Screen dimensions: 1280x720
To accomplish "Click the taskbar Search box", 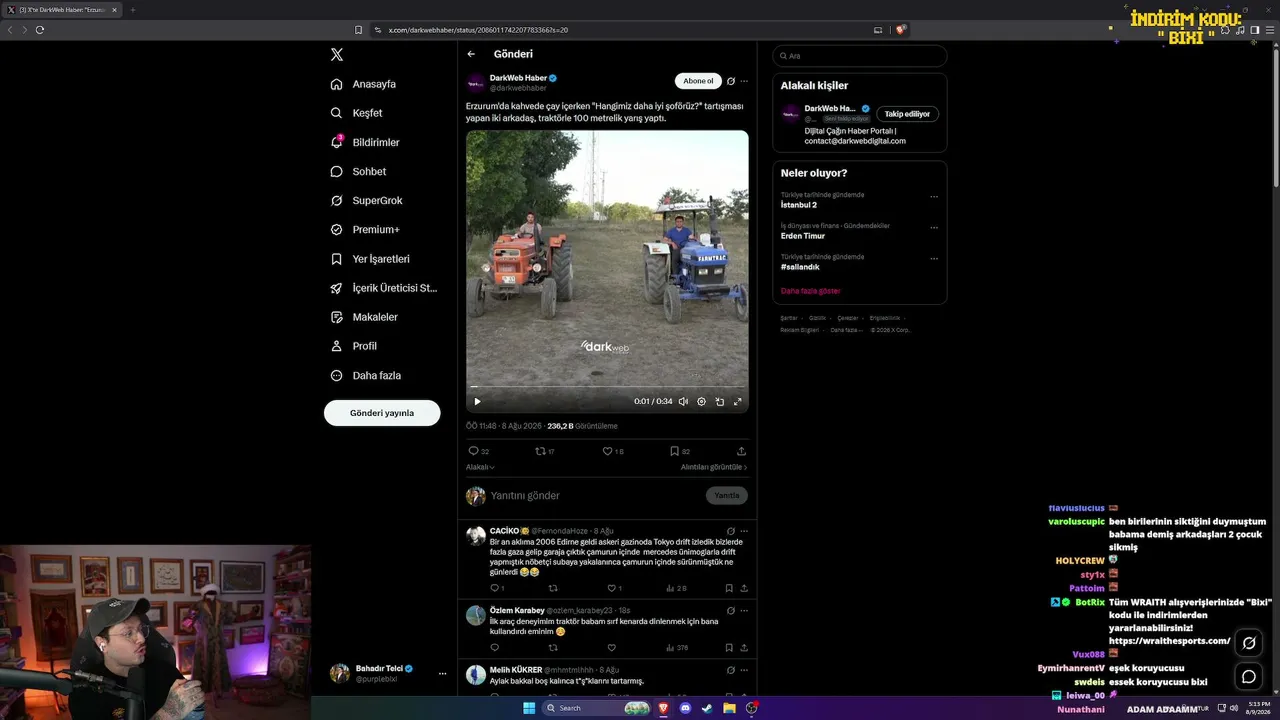I will (598, 708).
